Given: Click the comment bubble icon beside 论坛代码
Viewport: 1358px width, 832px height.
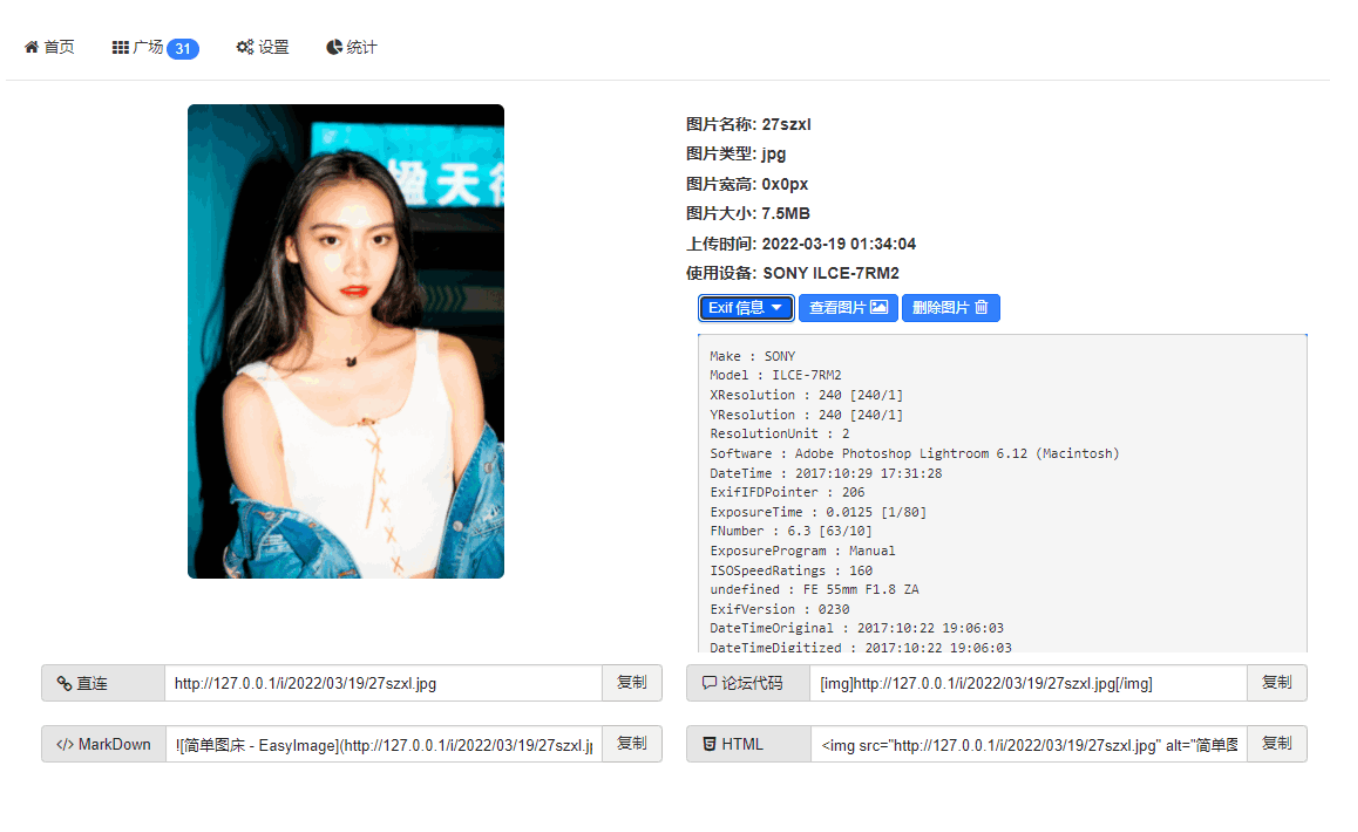Looking at the screenshot, I should pos(709,684).
